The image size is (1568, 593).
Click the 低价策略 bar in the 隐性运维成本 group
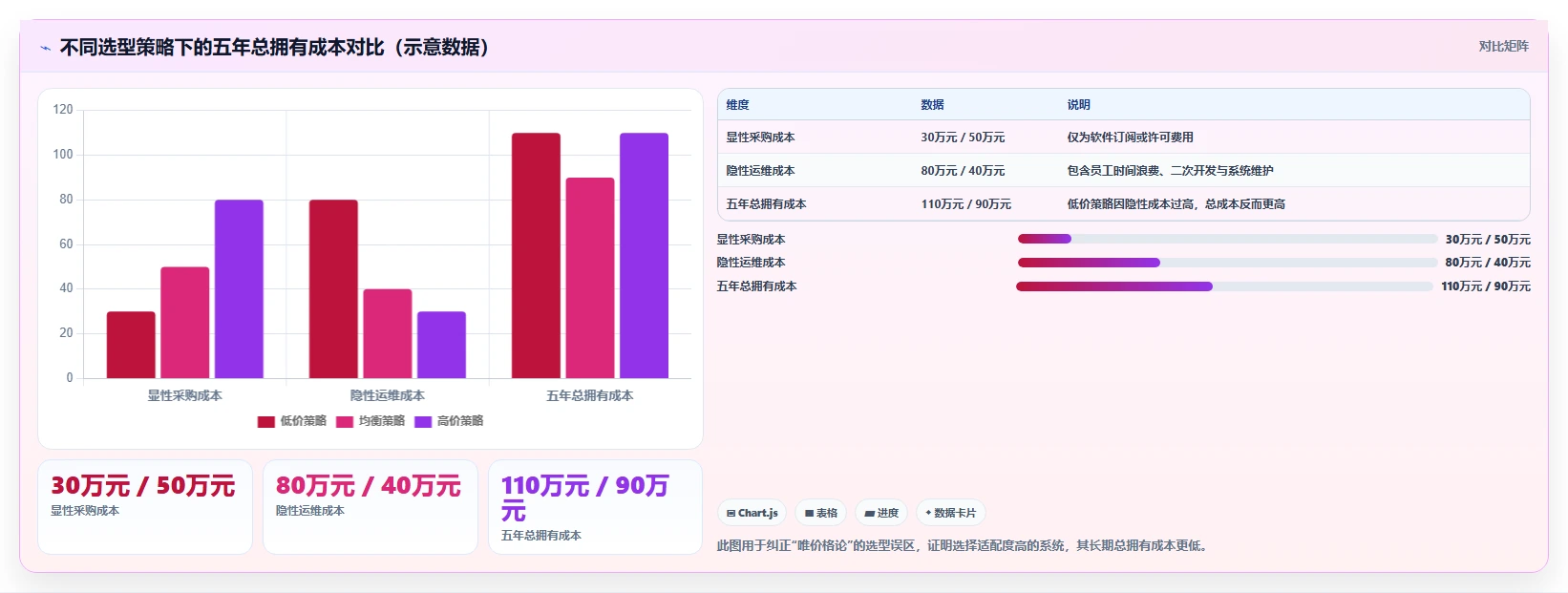pos(333,289)
